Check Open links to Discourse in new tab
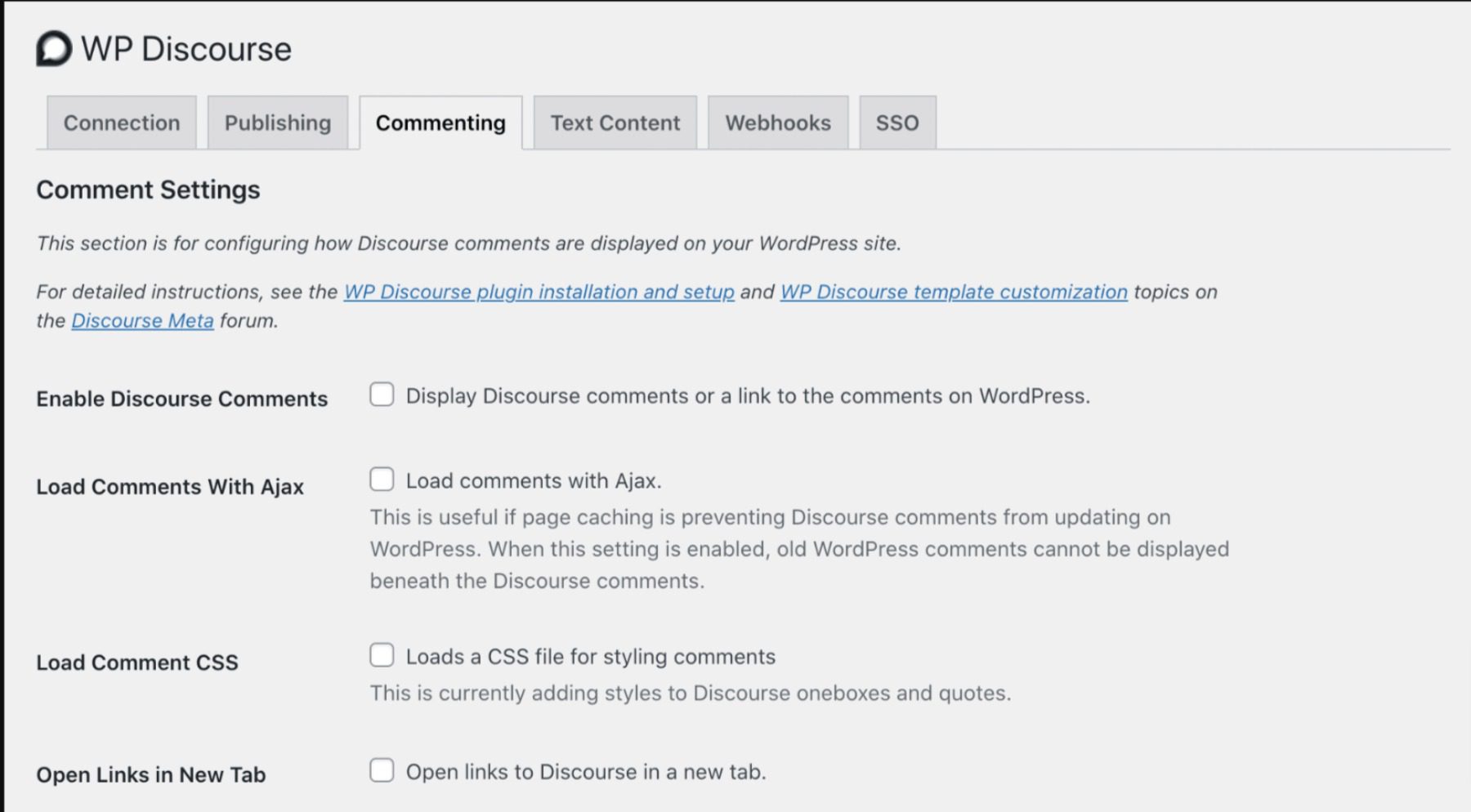Screen dimensions: 1471x812 (382, 770)
